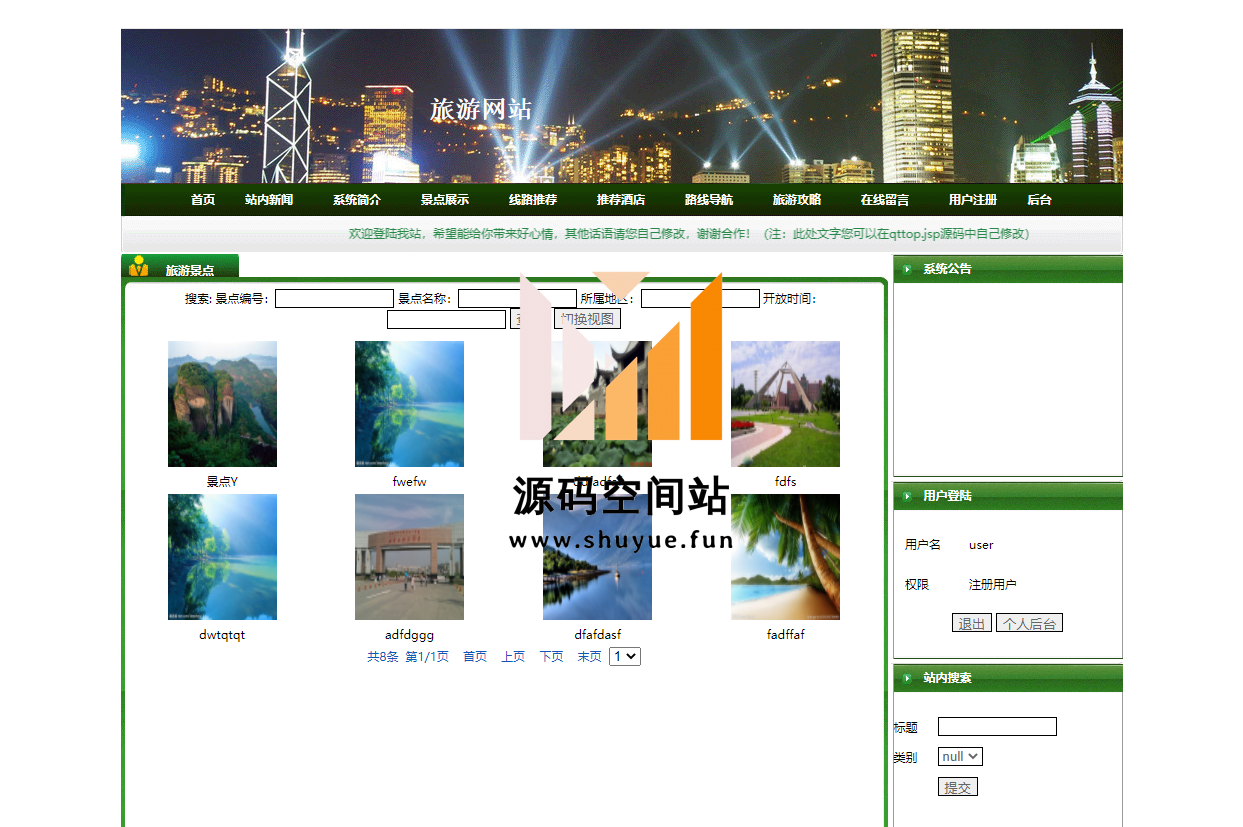The width and height of the screenshot is (1243, 827).
Task: Open 个人后台 personal dashboard button
Action: point(1029,623)
